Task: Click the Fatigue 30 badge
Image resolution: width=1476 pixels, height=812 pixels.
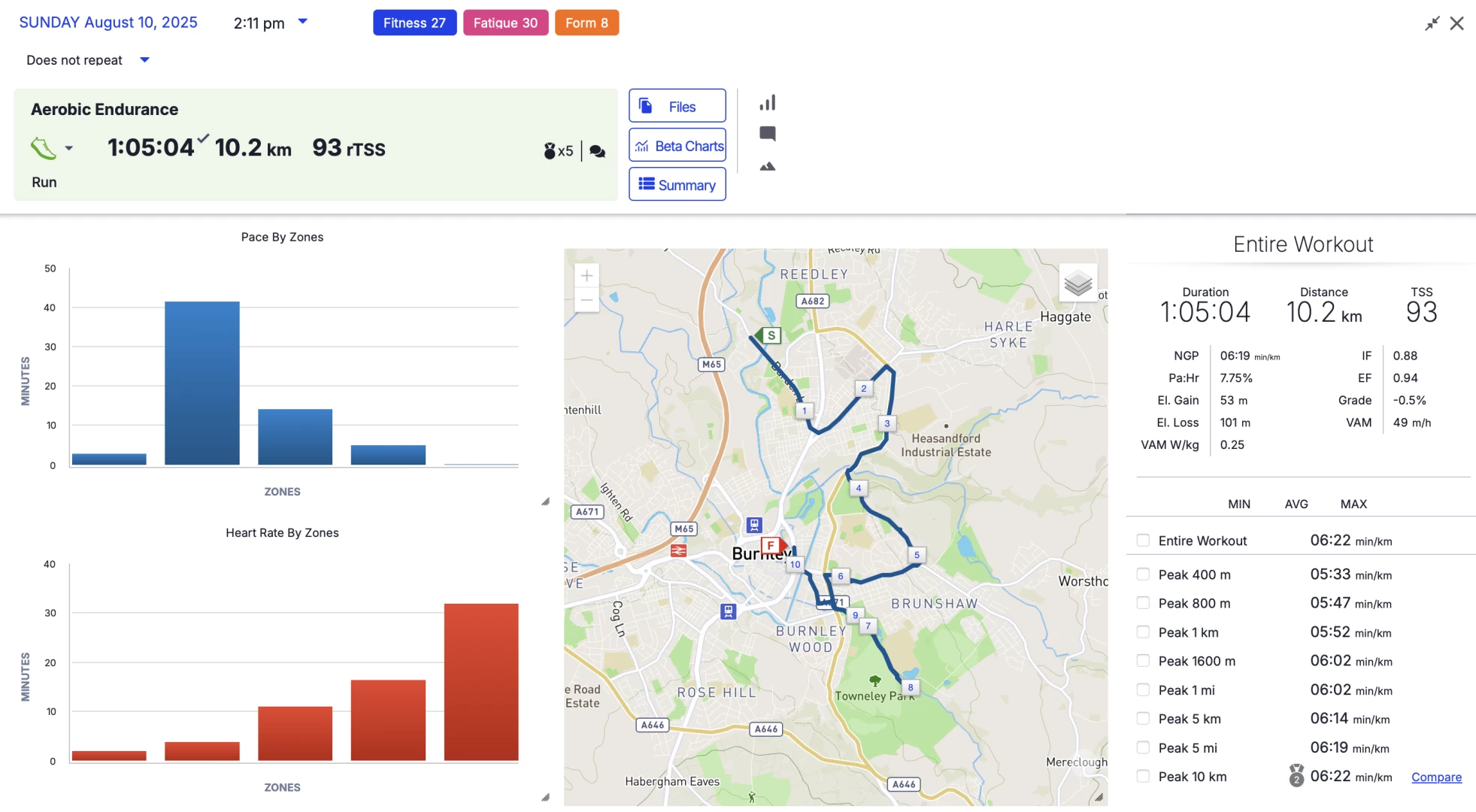Action: [505, 23]
